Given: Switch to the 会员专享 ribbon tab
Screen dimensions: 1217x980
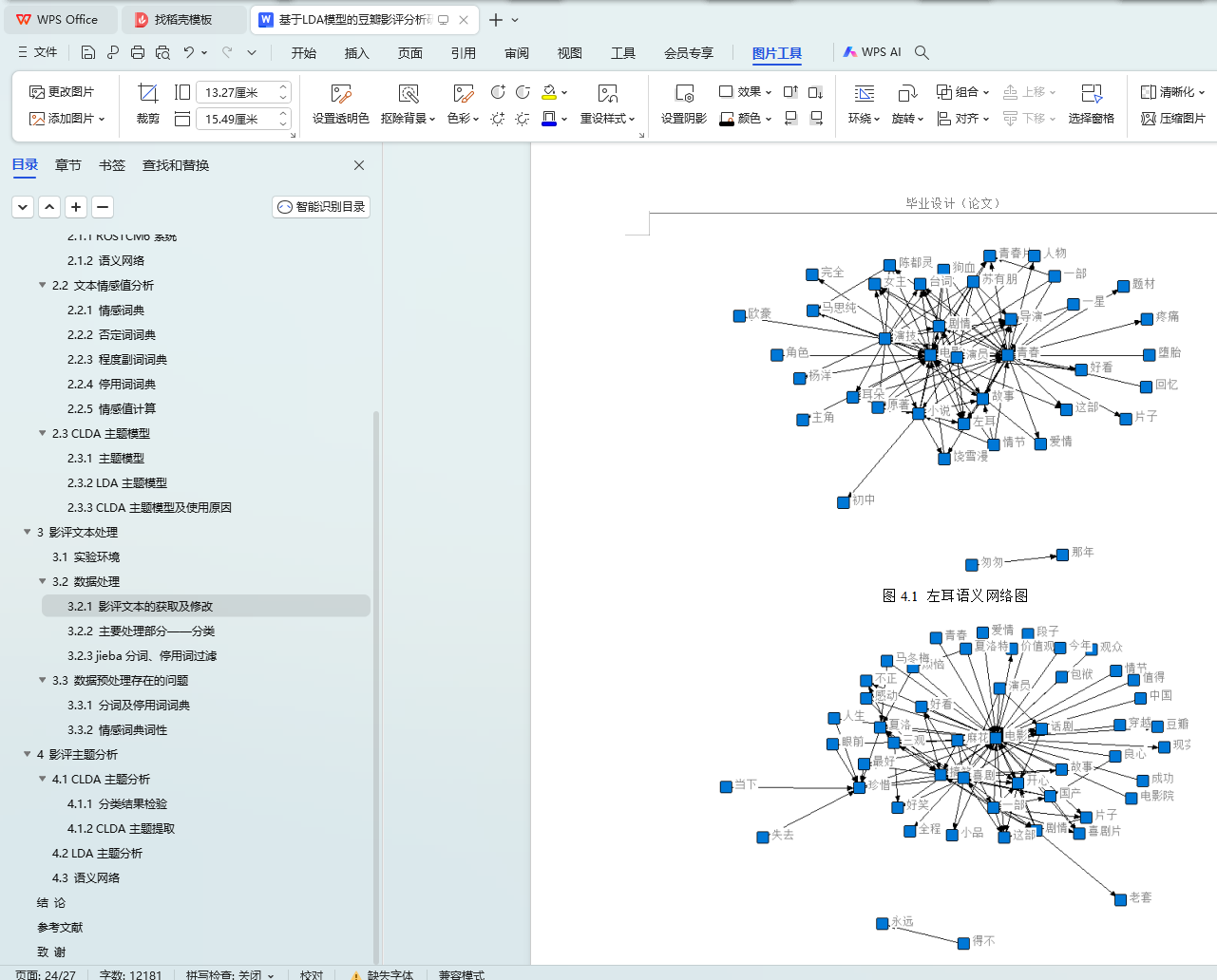Looking at the screenshot, I should [689, 53].
